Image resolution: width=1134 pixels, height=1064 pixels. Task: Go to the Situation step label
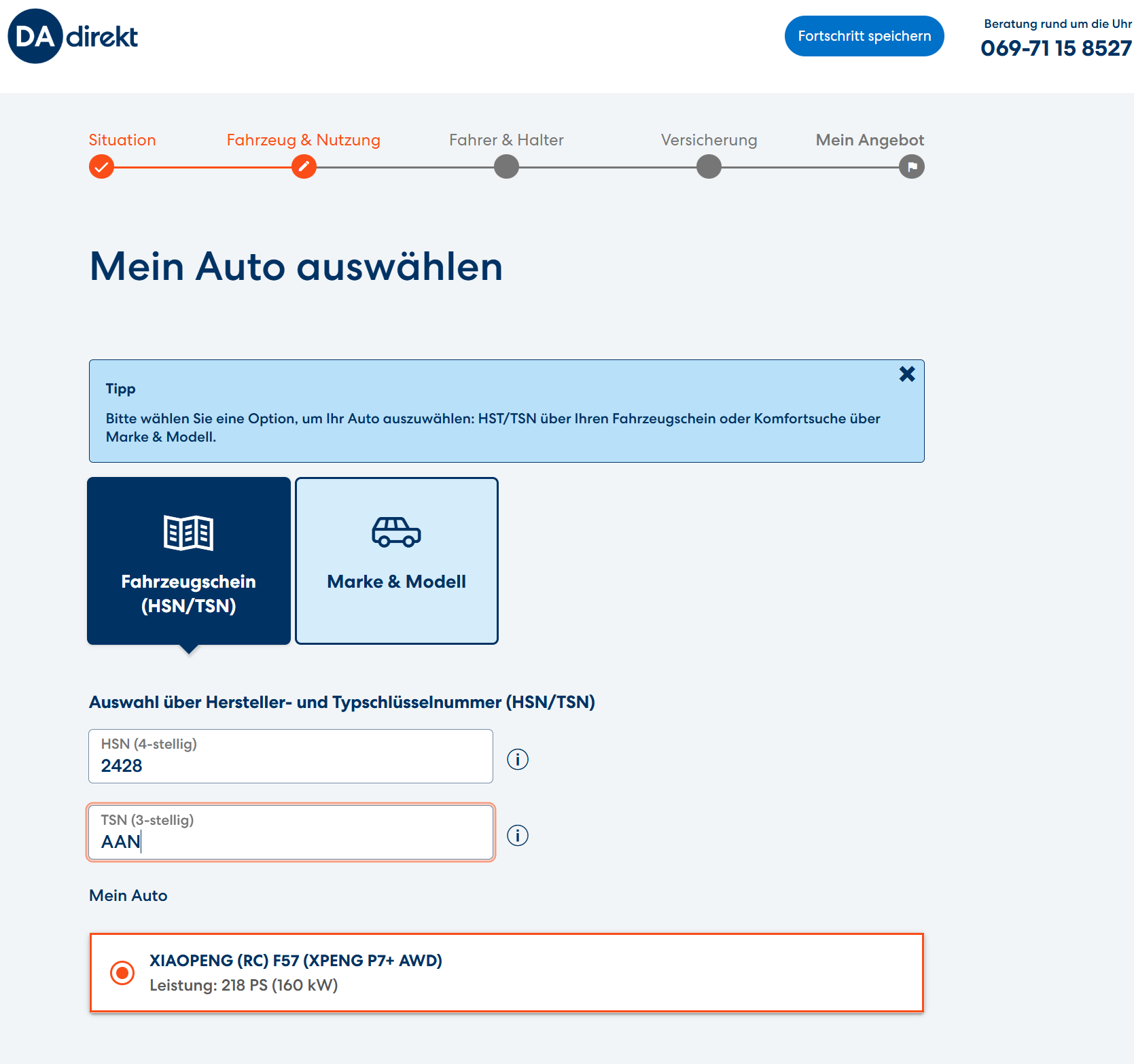pos(122,140)
